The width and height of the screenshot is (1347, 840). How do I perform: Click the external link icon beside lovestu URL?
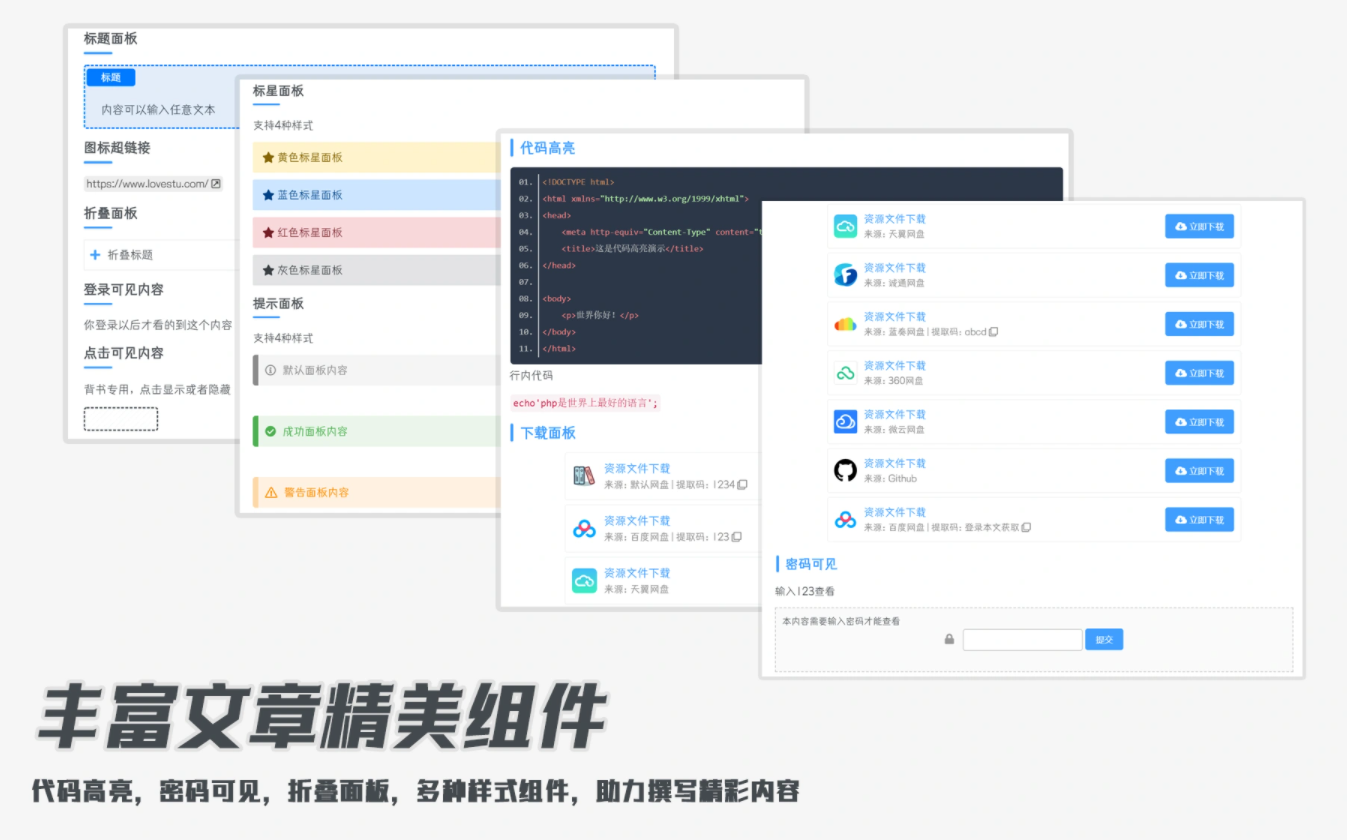(215, 184)
